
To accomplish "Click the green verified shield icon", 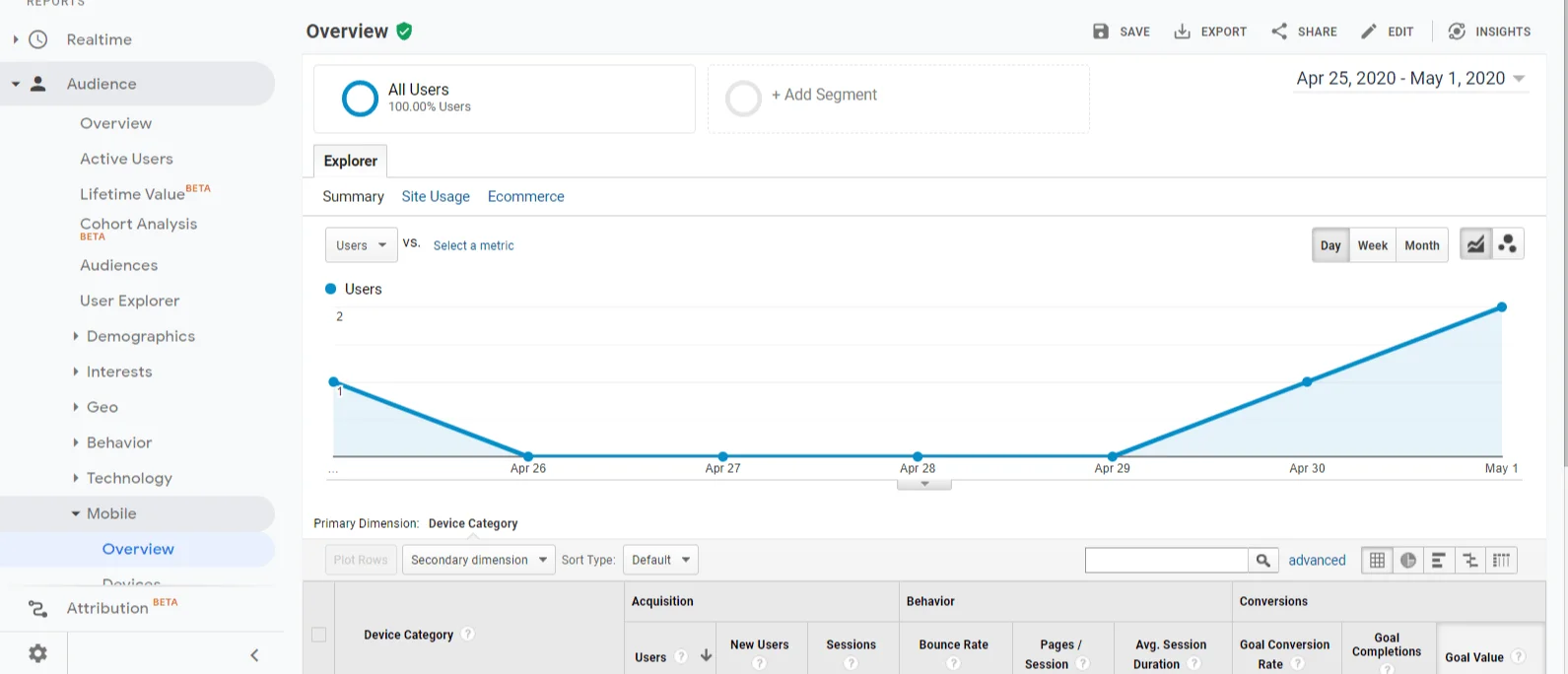I will pos(404,32).
